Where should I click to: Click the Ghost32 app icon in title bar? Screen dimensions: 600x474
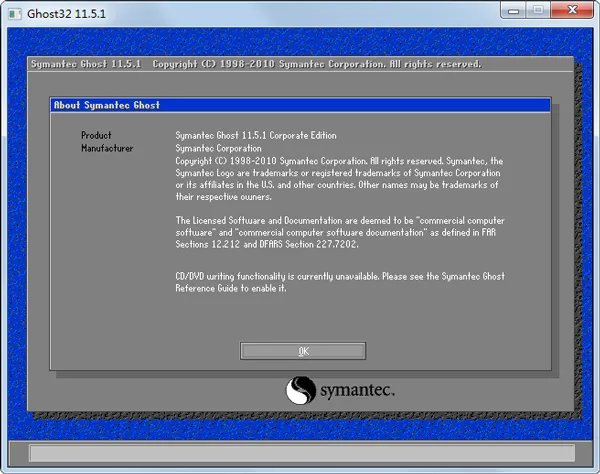(x=13, y=14)
